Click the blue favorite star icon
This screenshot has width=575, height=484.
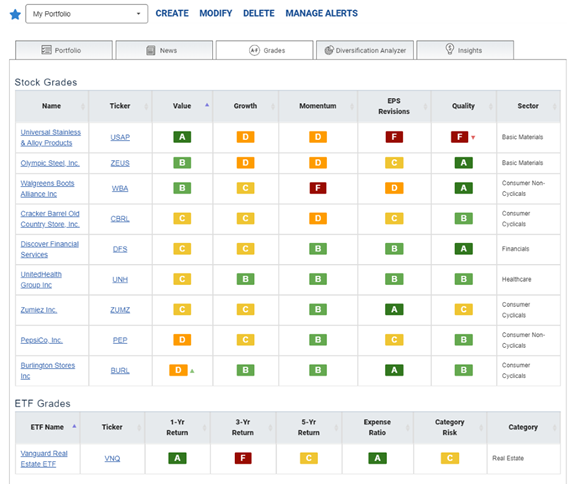pyautogui.click(x=15, y=15)
